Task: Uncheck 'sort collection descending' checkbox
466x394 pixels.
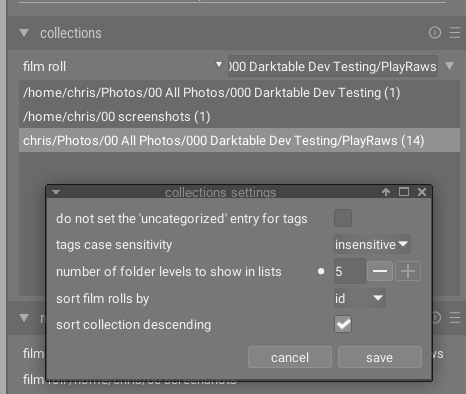Action: pos(343,324)
